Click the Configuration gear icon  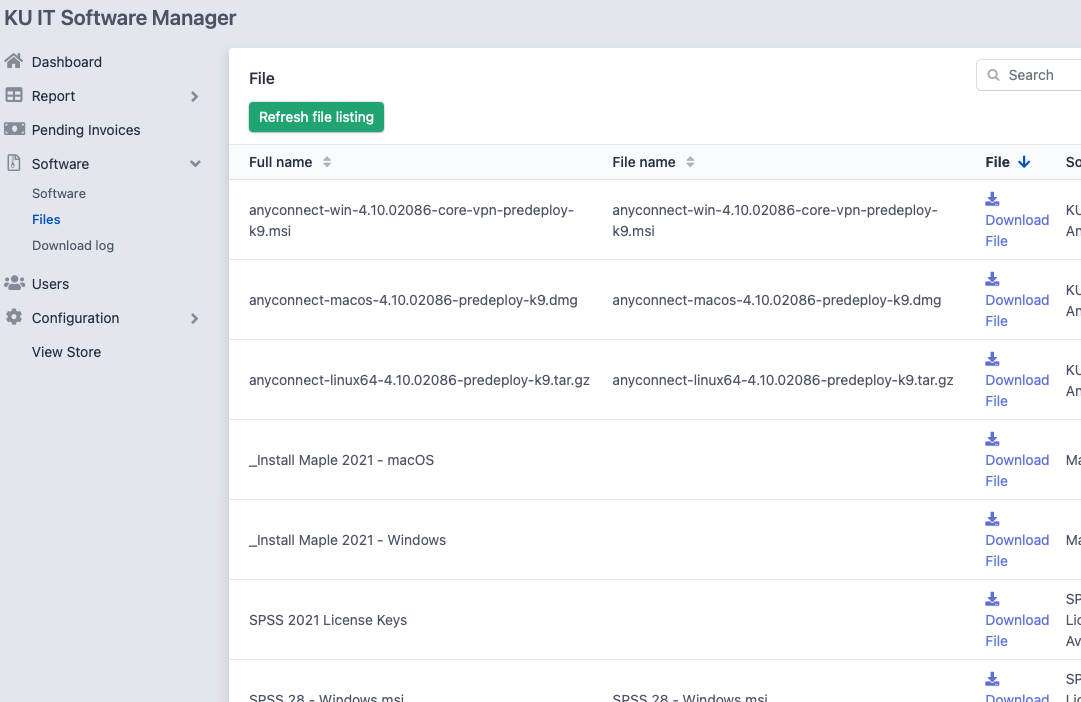[14, 317]
